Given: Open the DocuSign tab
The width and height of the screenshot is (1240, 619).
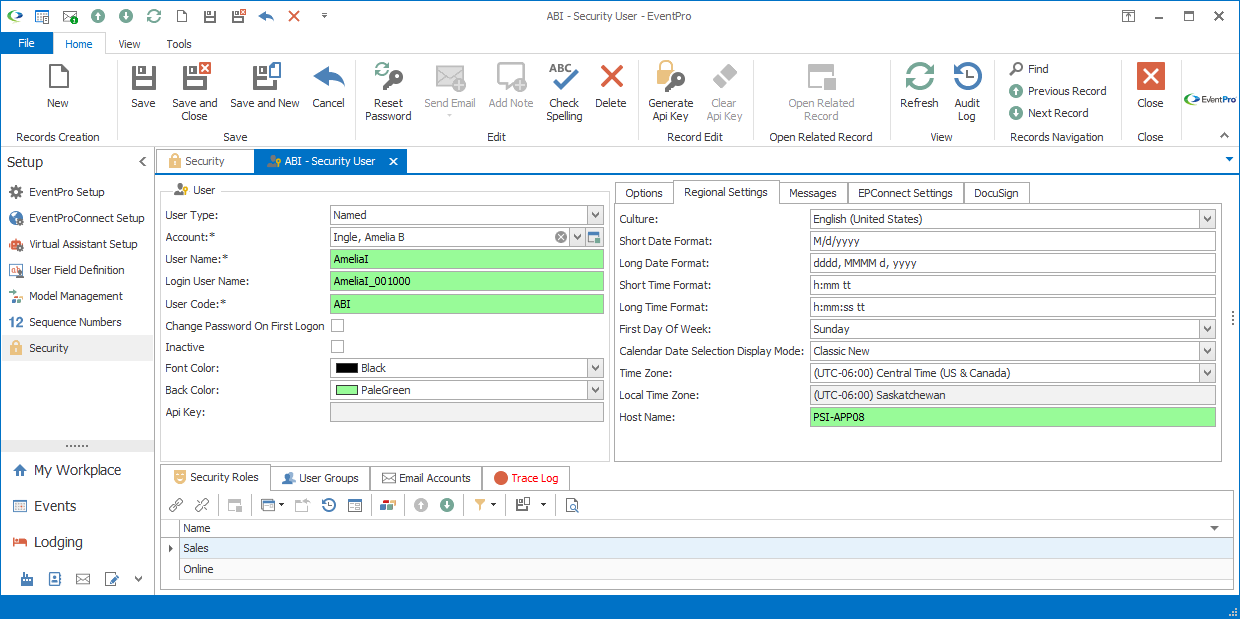Looking at the screenshot, I should coord(996,193).
